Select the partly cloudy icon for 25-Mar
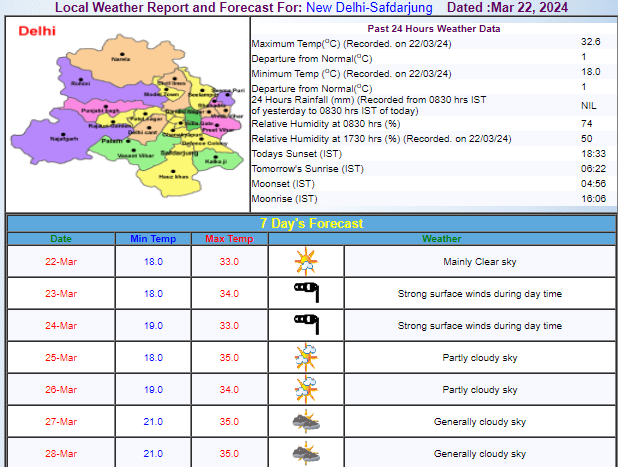Image resolution: width=618 pixels, height=467 pixels. tap(305, 357)
